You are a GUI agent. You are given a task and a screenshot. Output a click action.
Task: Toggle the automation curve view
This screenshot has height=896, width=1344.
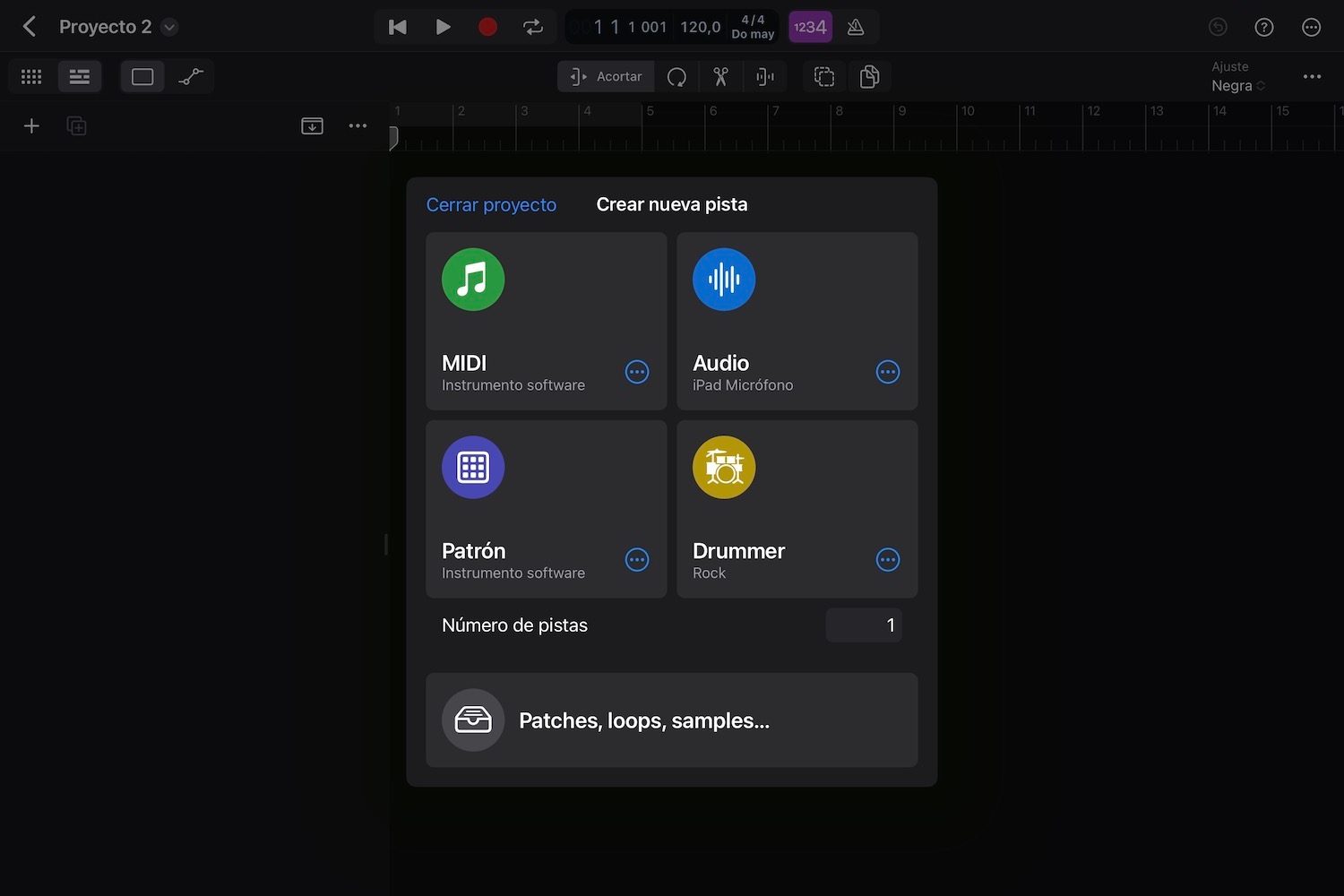coord(190,76)
